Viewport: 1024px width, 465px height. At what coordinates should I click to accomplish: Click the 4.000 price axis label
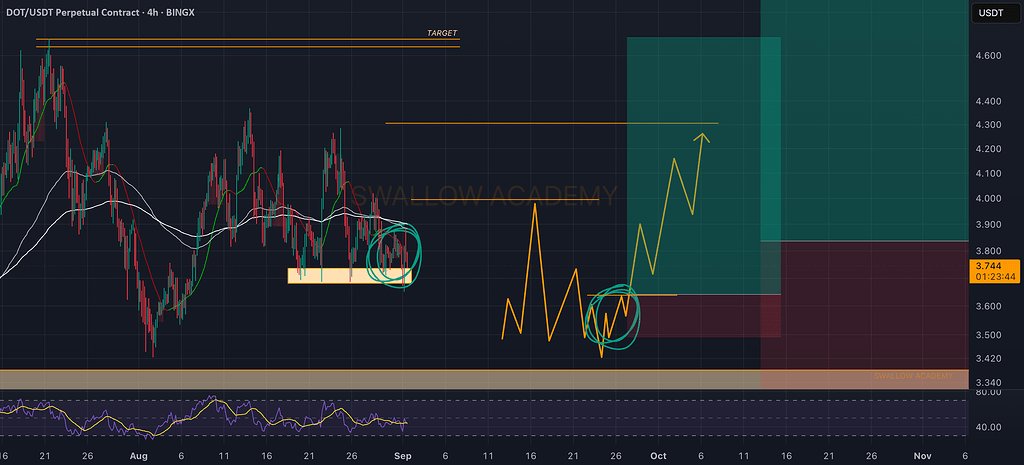tap(989, 199)
